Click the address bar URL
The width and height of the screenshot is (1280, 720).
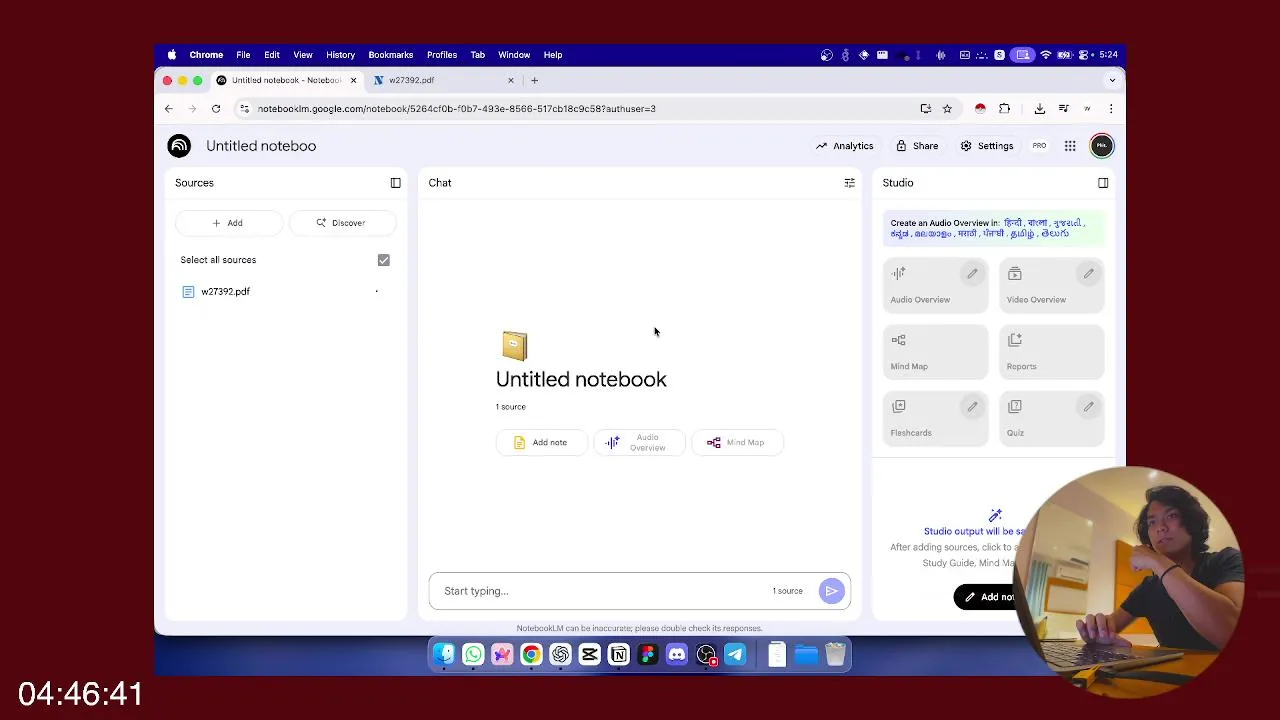[456, 109]
